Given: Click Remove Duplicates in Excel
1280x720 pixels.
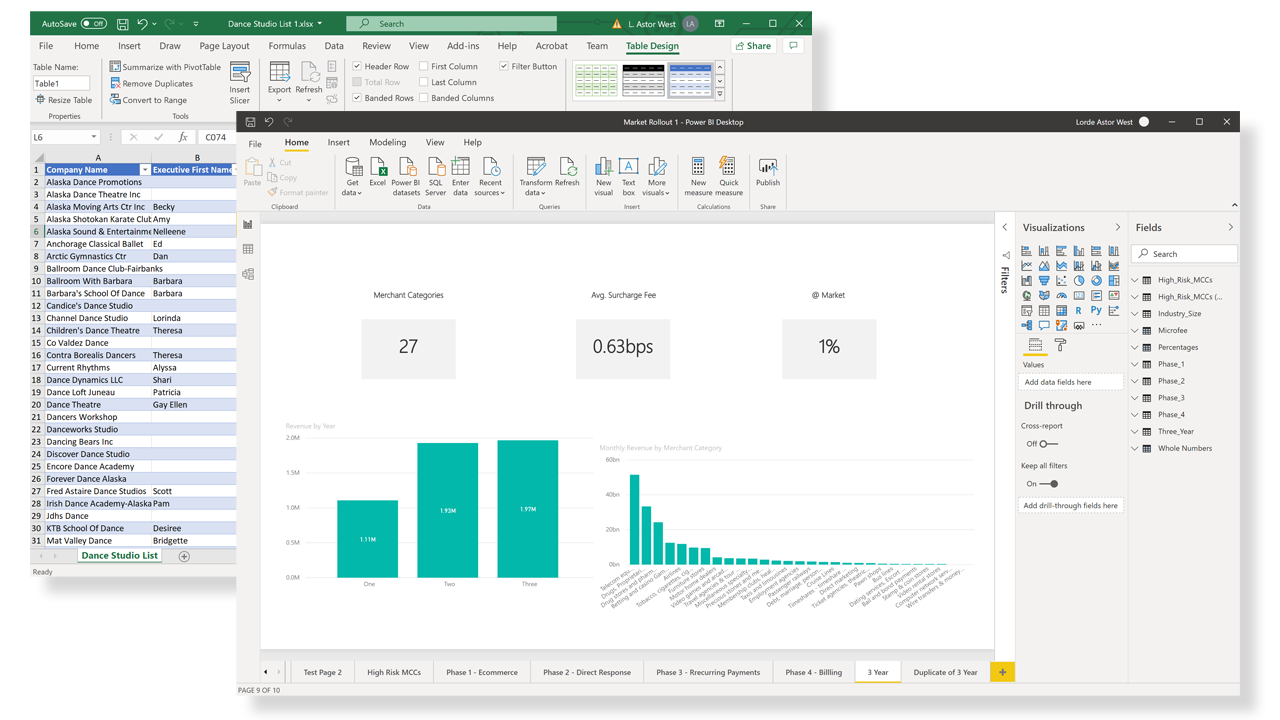Looking at the screenshot, I should tap(151, 84).
